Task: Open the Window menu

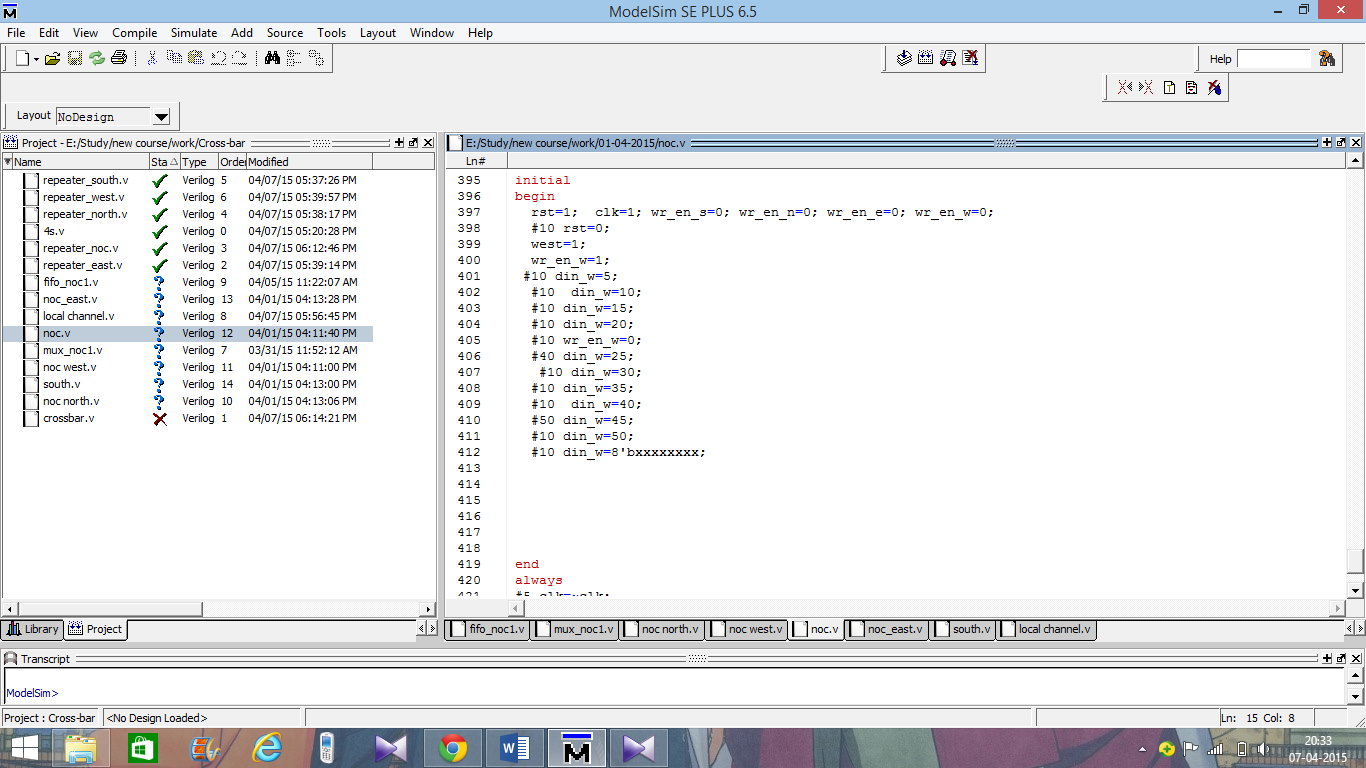Action: [432, 33]
